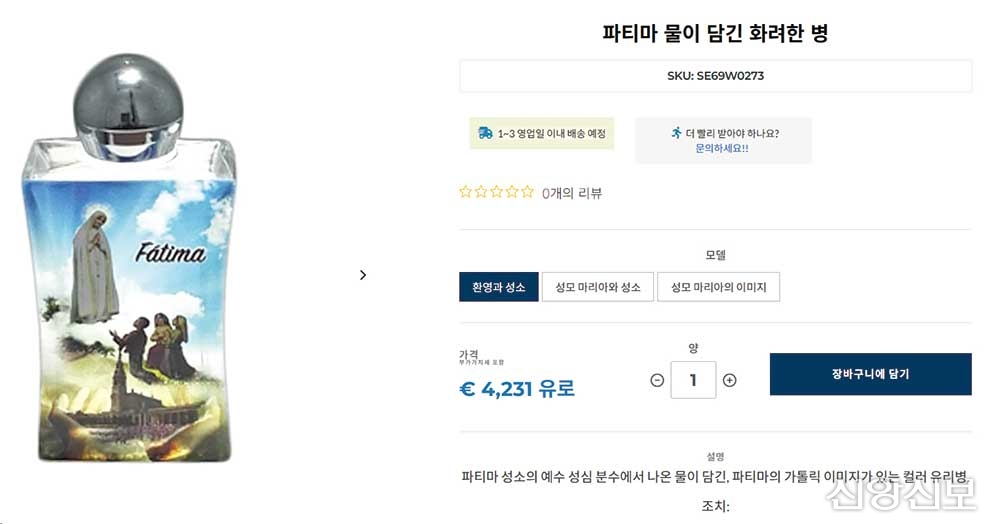
Task: Click the delivery truck icon
Action: [485, 133]
